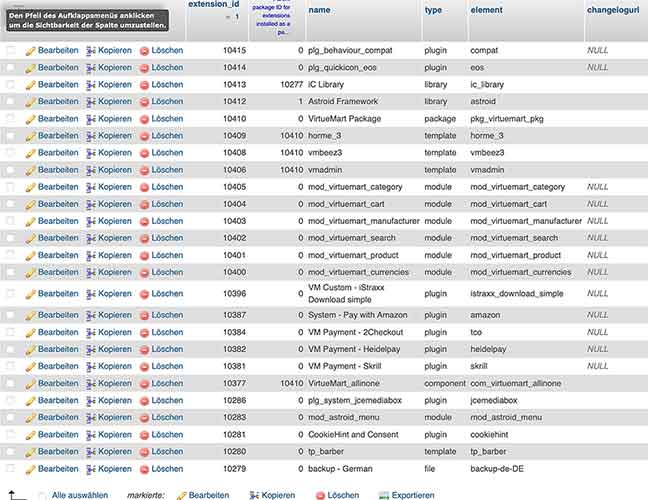Screen dimensions: 648x500
Task: Click pencil icon for mod_virtuemart_product row
Action: (30, 256)
